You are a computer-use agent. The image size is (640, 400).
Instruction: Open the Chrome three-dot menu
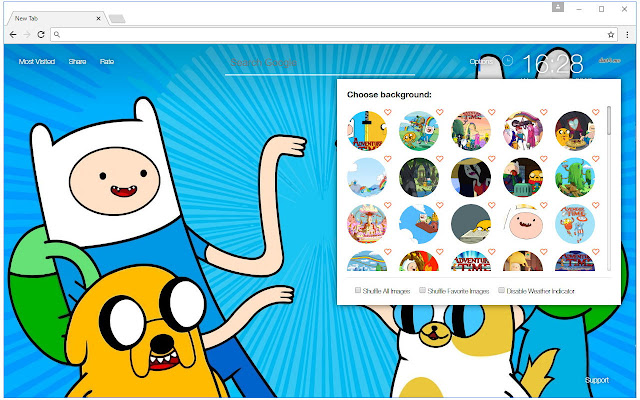[x=627, y=35]
